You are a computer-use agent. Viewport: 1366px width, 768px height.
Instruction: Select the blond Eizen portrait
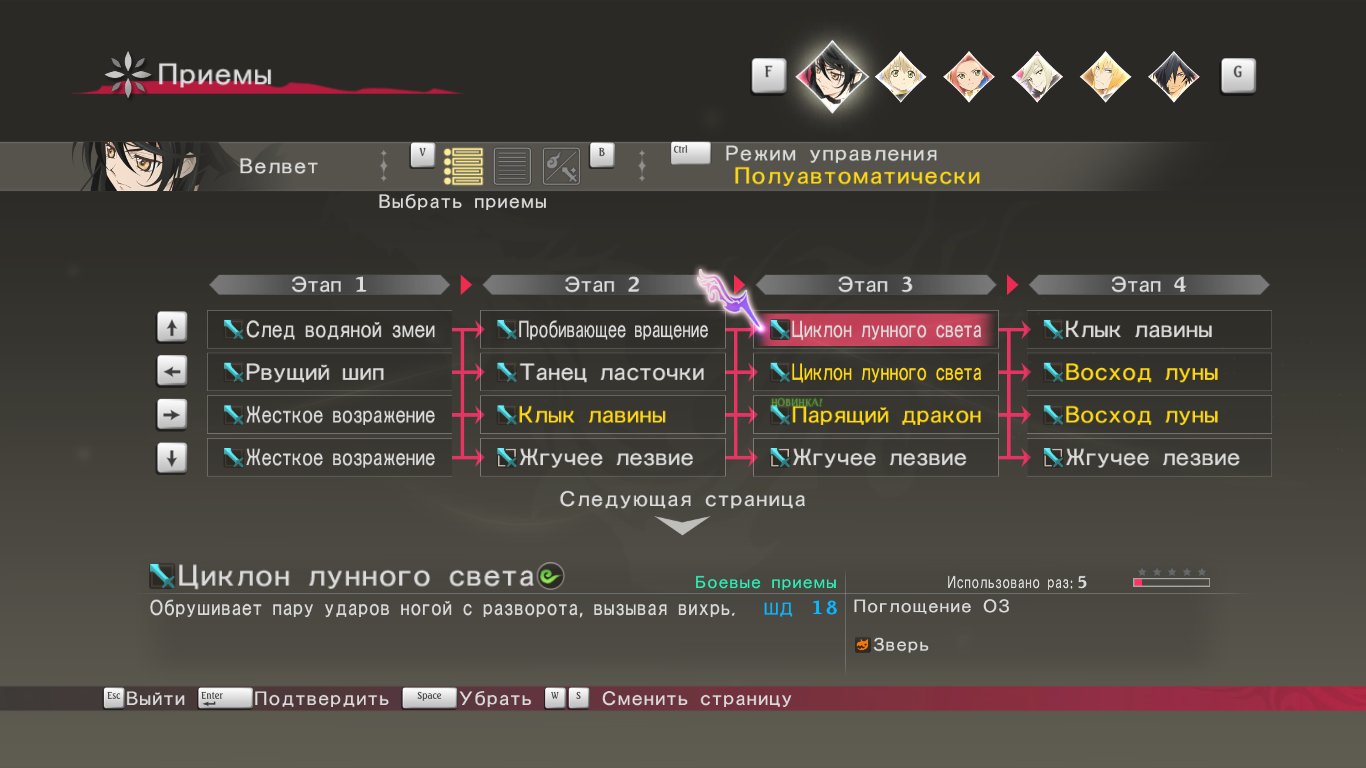click(1105, 77)
